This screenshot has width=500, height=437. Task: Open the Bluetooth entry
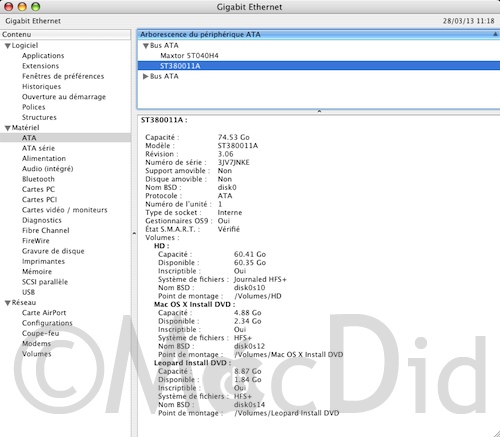point(38,179)
